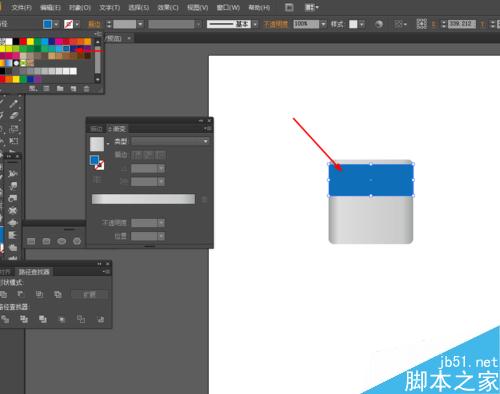Click the Crop pathfinder icon
The height and width of the screenshot is (394, 500).
(62, 319)
